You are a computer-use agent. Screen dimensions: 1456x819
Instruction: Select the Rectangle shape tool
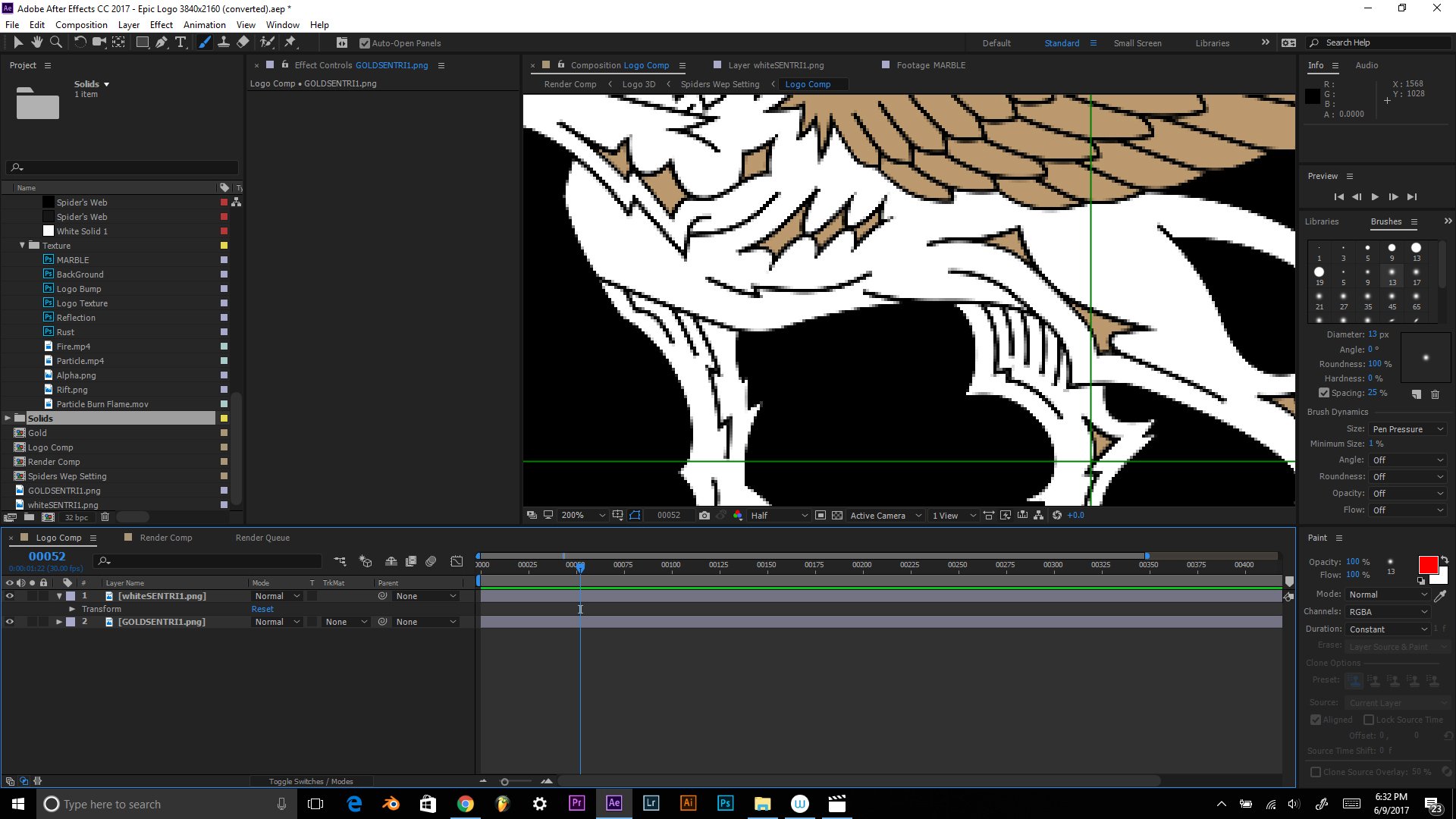pos(142,42)
